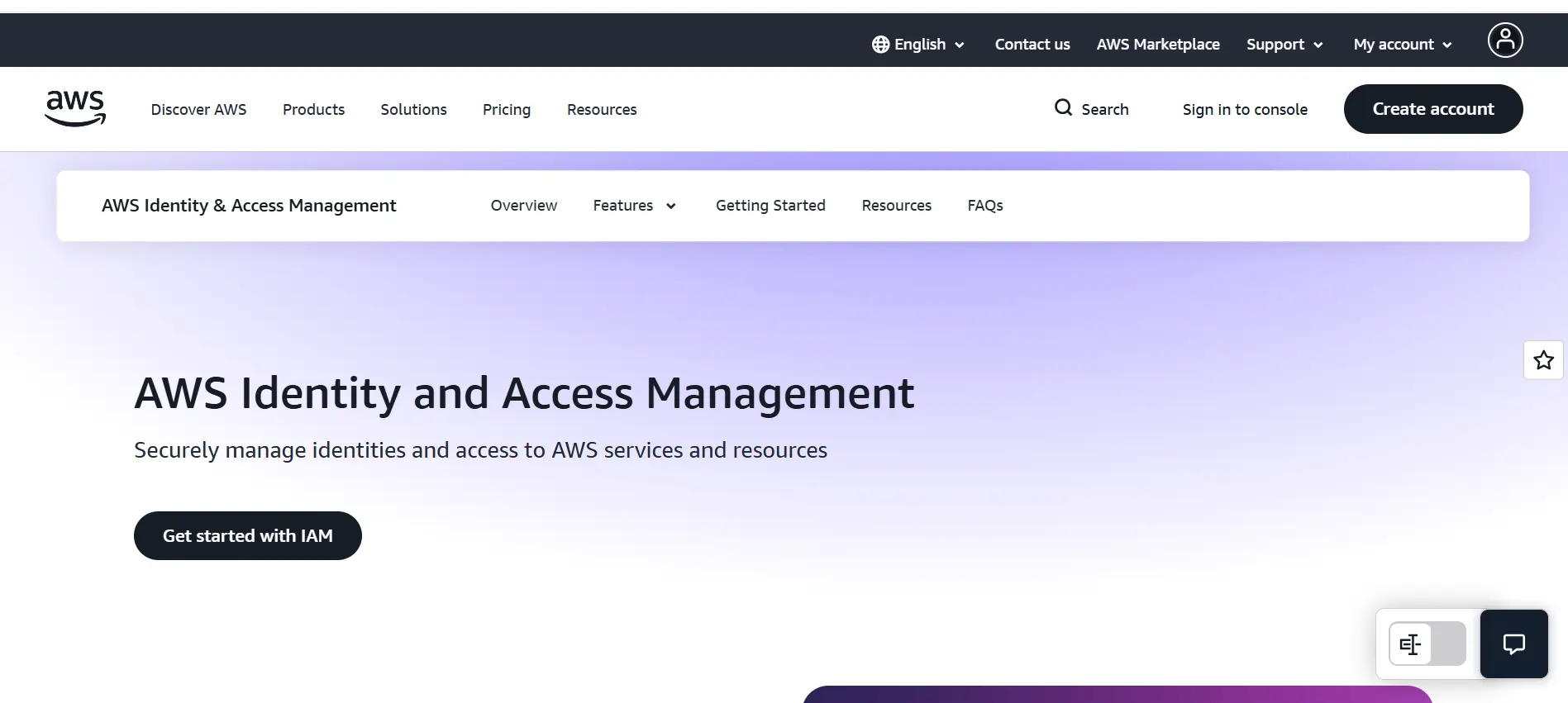Click the AWS logo
Screen dimensions: 1568x703
tap(75, 109)
